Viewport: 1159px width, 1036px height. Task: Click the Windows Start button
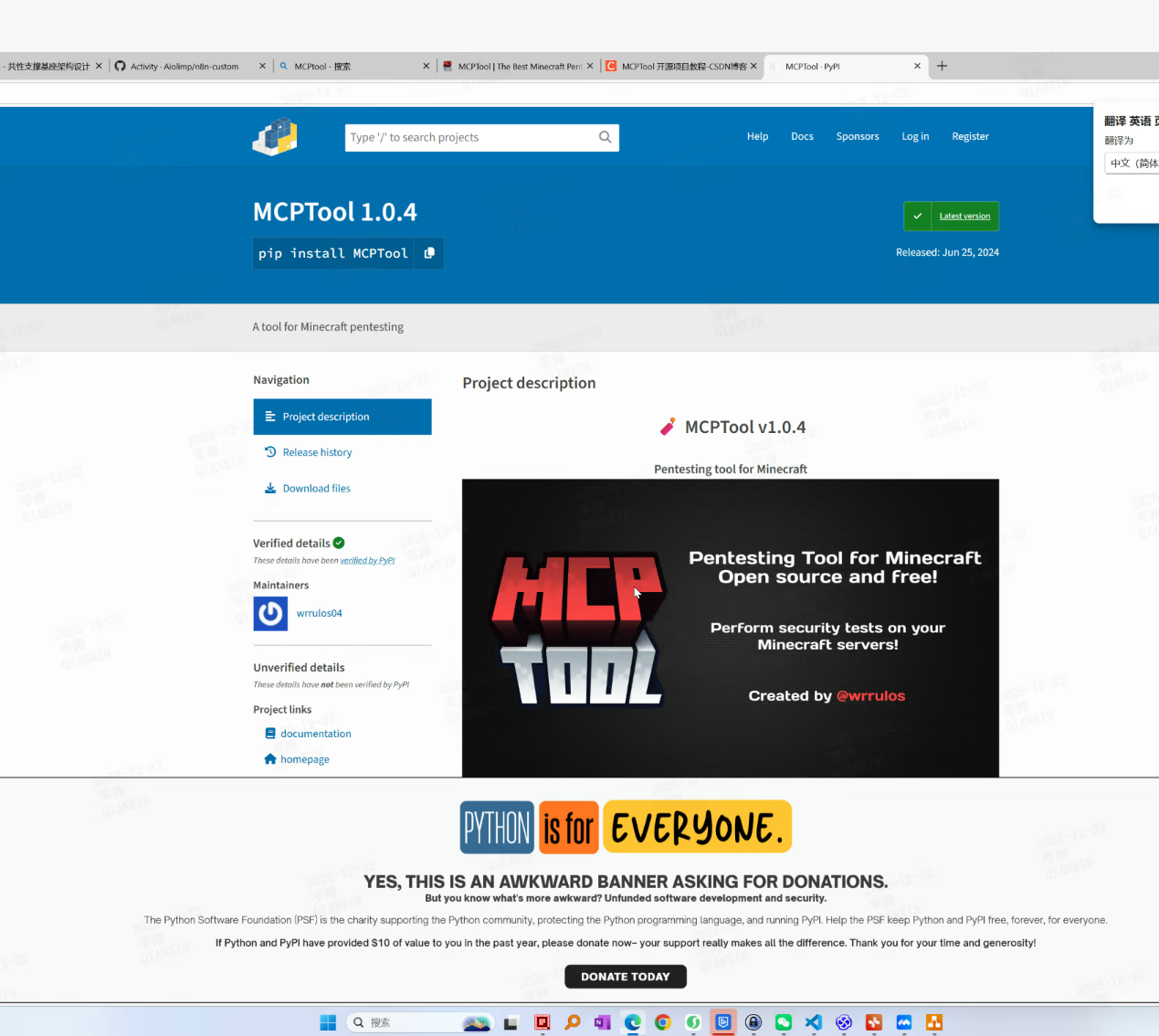tap(328, 1022)
